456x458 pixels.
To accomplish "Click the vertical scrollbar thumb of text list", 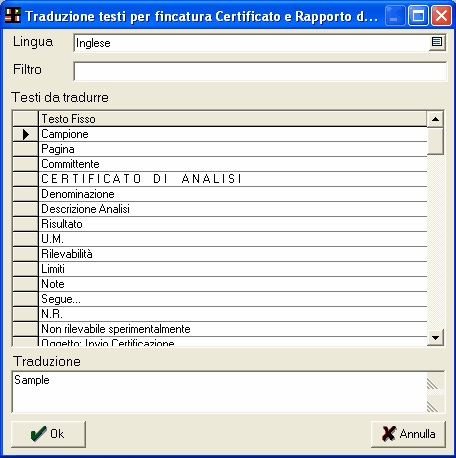I will pos(435,141).
